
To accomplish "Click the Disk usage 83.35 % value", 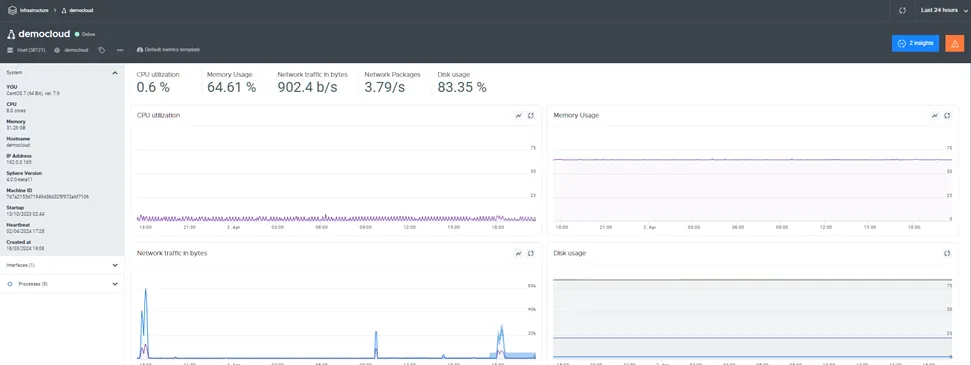I will tap(462, 87).
